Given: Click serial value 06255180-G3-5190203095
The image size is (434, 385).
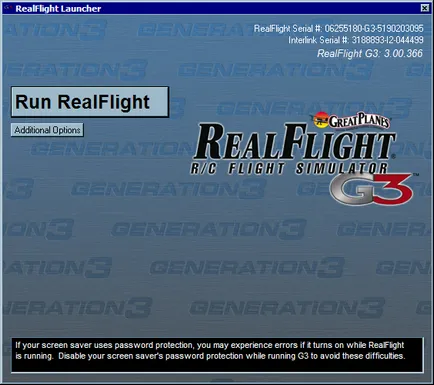Looking at the screenshot, I should (x=374, y=29).
